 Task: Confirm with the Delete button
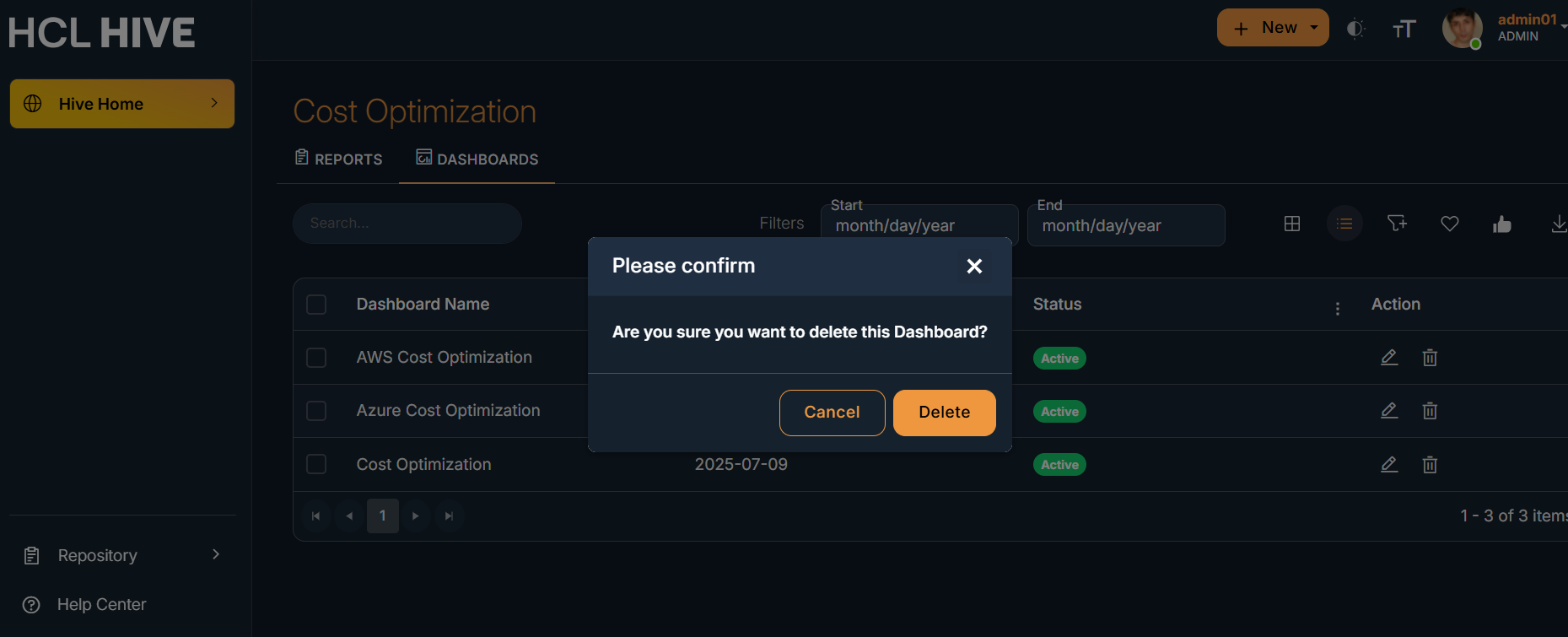click(x=944, y=413)
